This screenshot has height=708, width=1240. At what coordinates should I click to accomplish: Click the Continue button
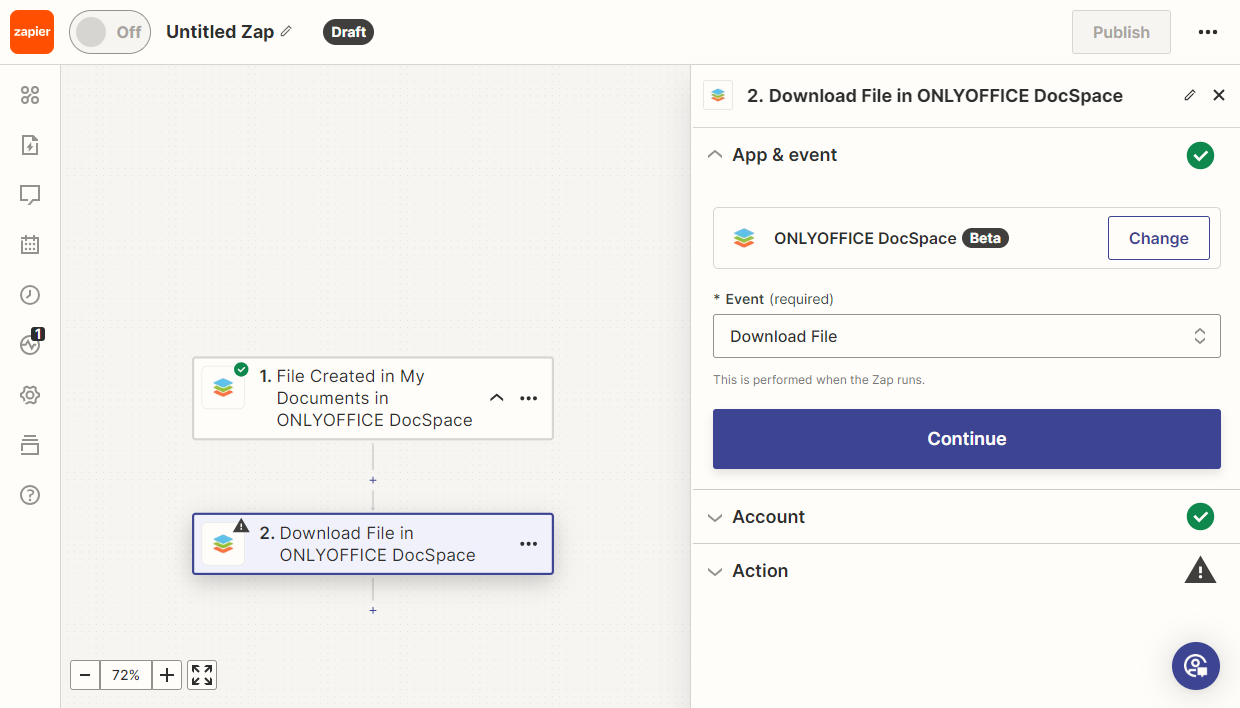click(x=966, y=439)
